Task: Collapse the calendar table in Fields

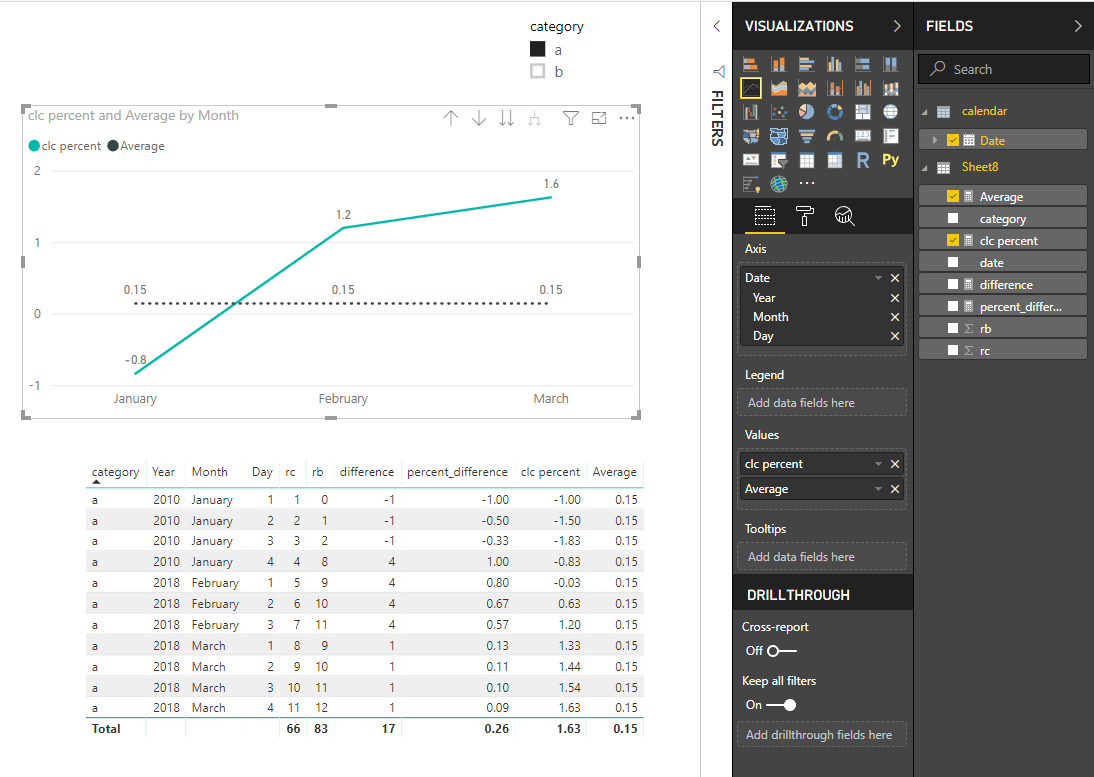Action: pos(925,112)
